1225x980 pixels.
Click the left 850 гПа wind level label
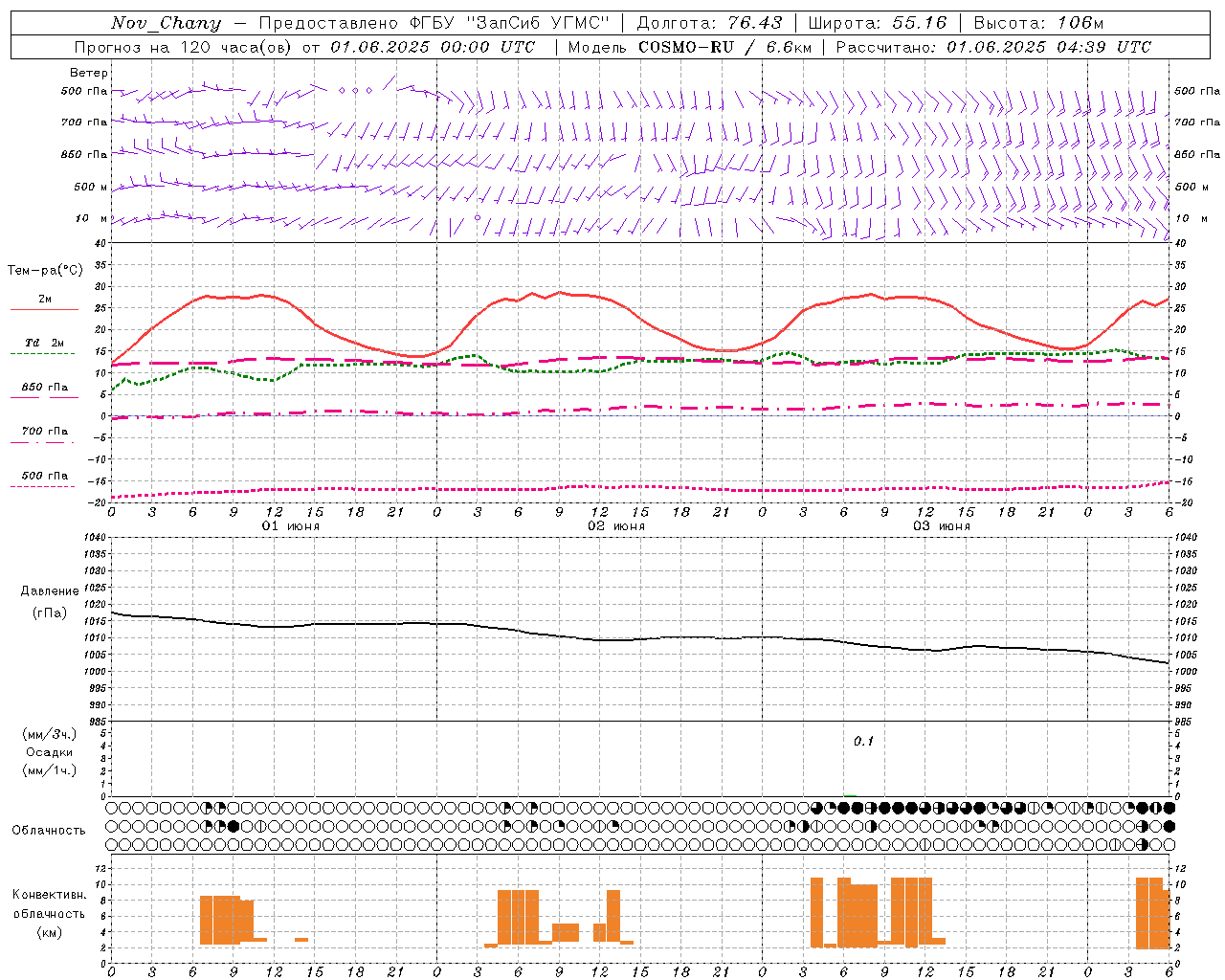point(84,154)
